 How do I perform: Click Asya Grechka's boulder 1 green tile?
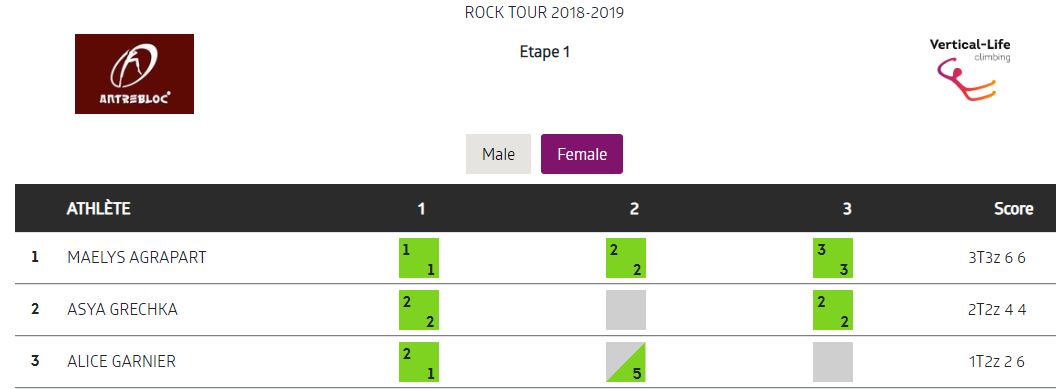(419, 310)
